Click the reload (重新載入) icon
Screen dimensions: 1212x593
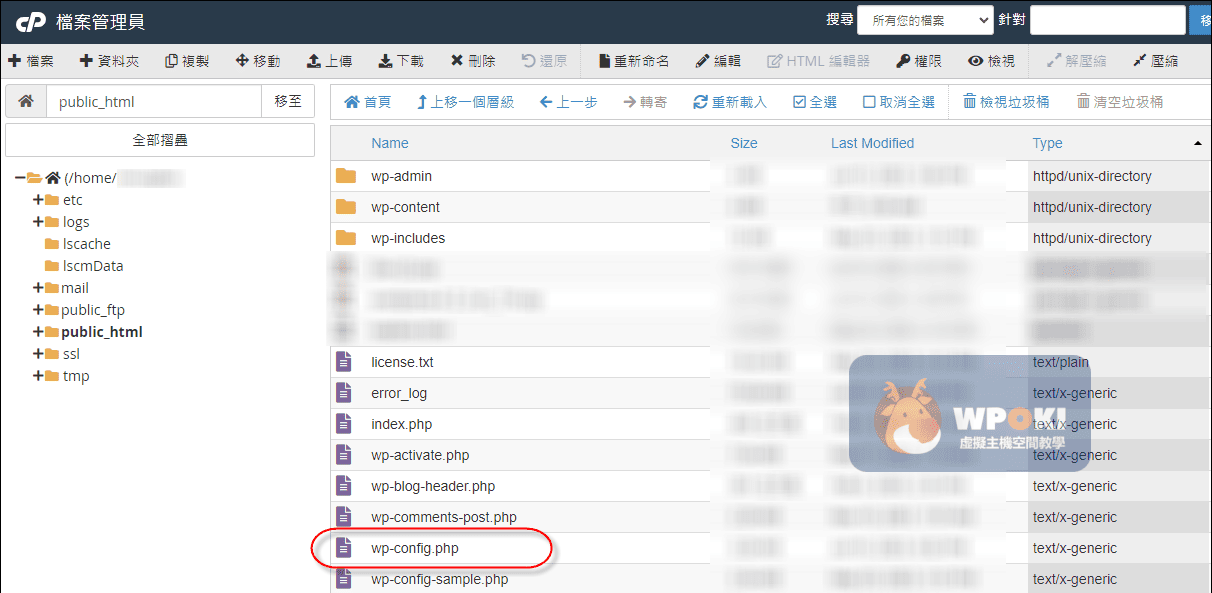701,102
